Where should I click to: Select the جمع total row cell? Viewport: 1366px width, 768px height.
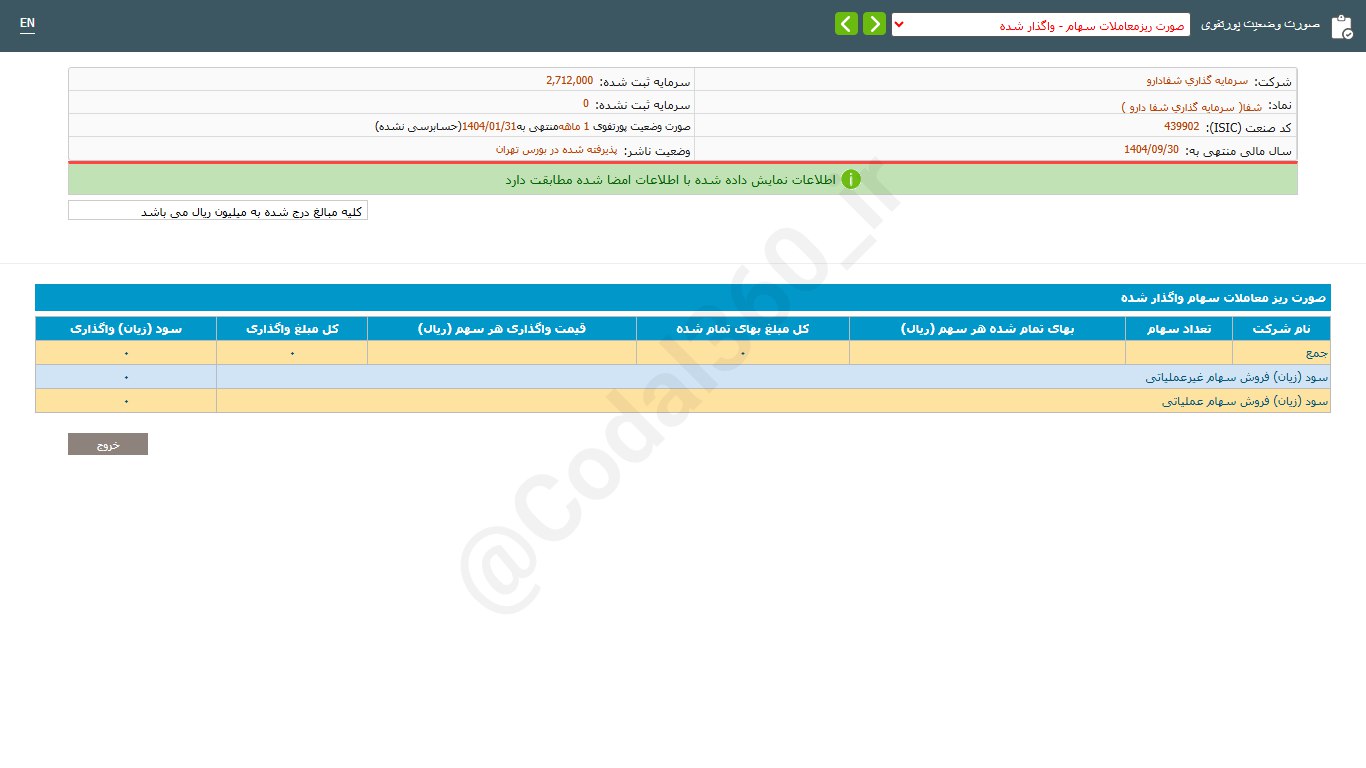coord(1281,353)
